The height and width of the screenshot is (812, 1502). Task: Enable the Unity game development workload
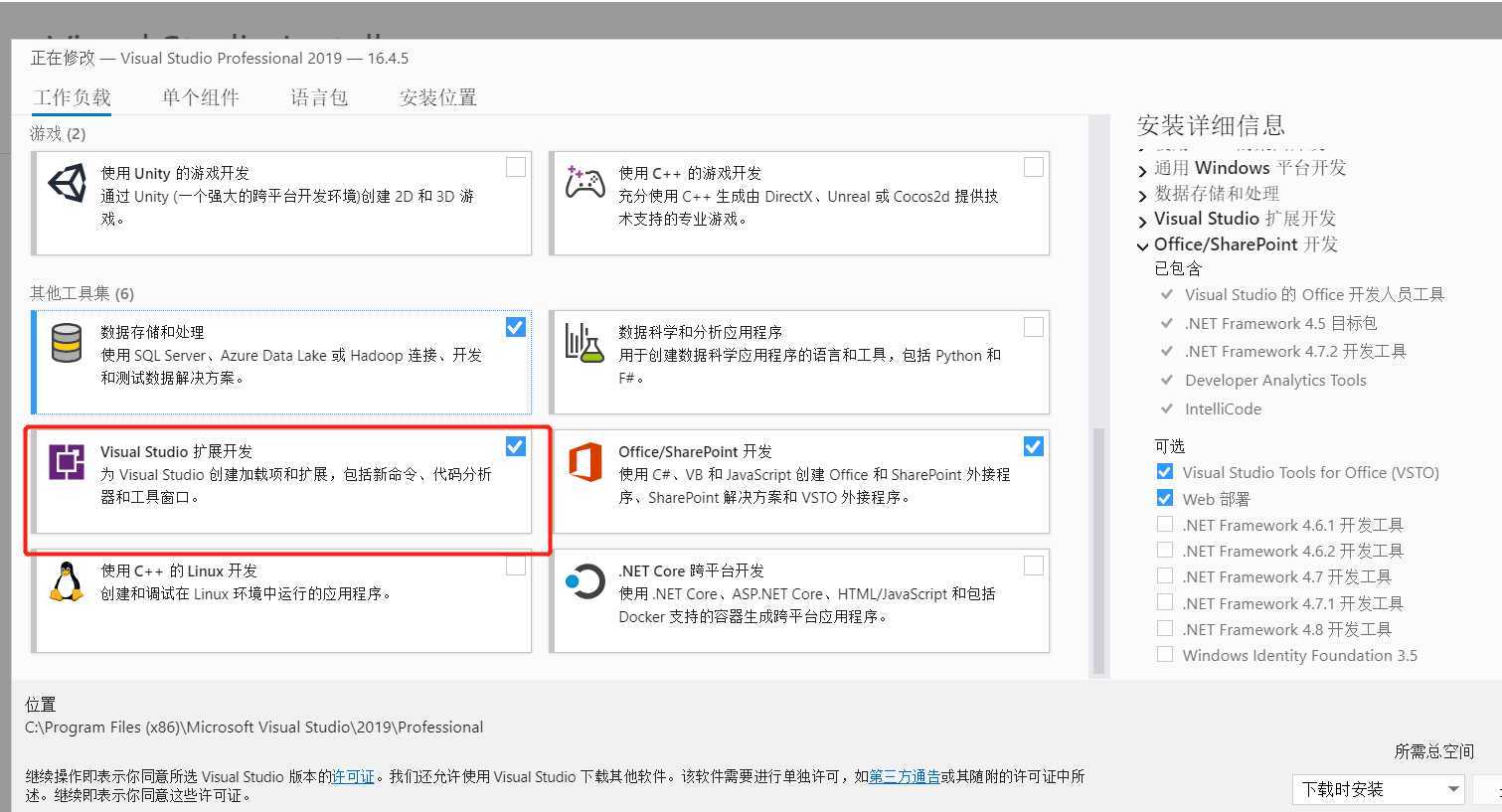[515, 167]
